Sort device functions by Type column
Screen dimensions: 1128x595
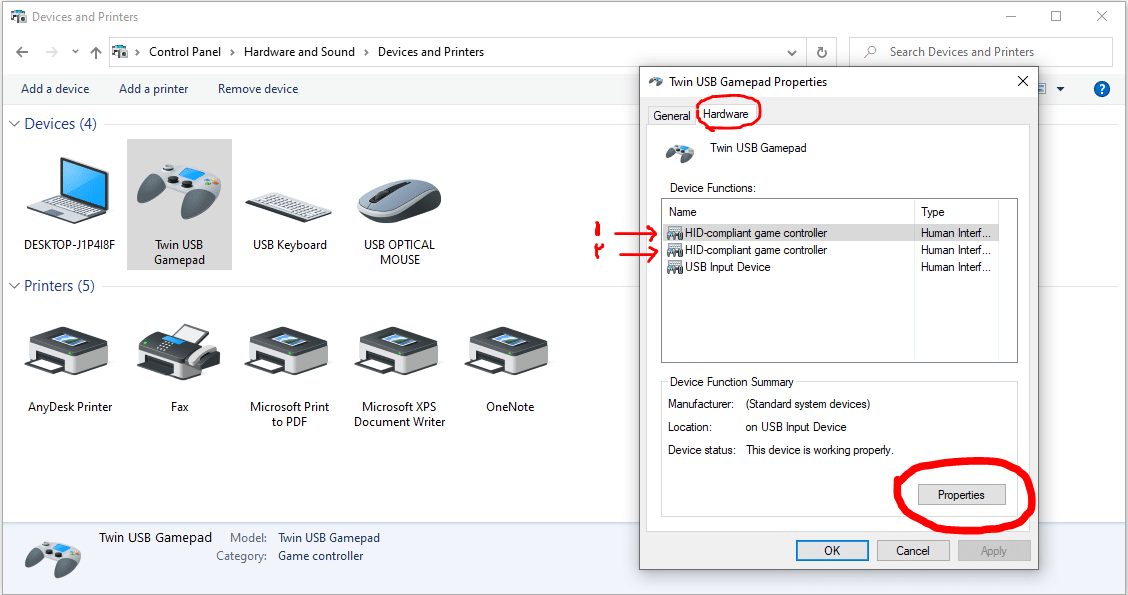pos(956,212)
